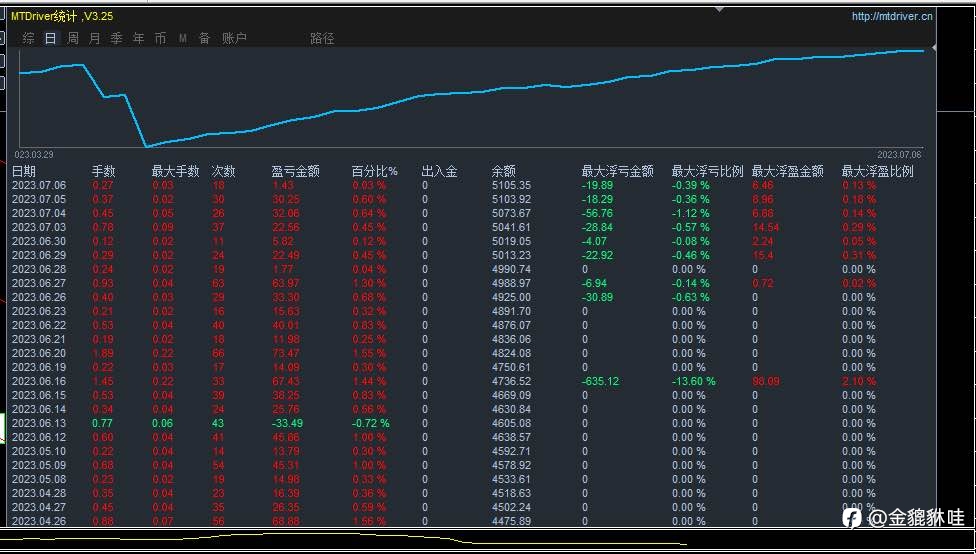Click the 最大浮亏金额 column header
This screenshot has height=554, width=976.
(617, 171)
